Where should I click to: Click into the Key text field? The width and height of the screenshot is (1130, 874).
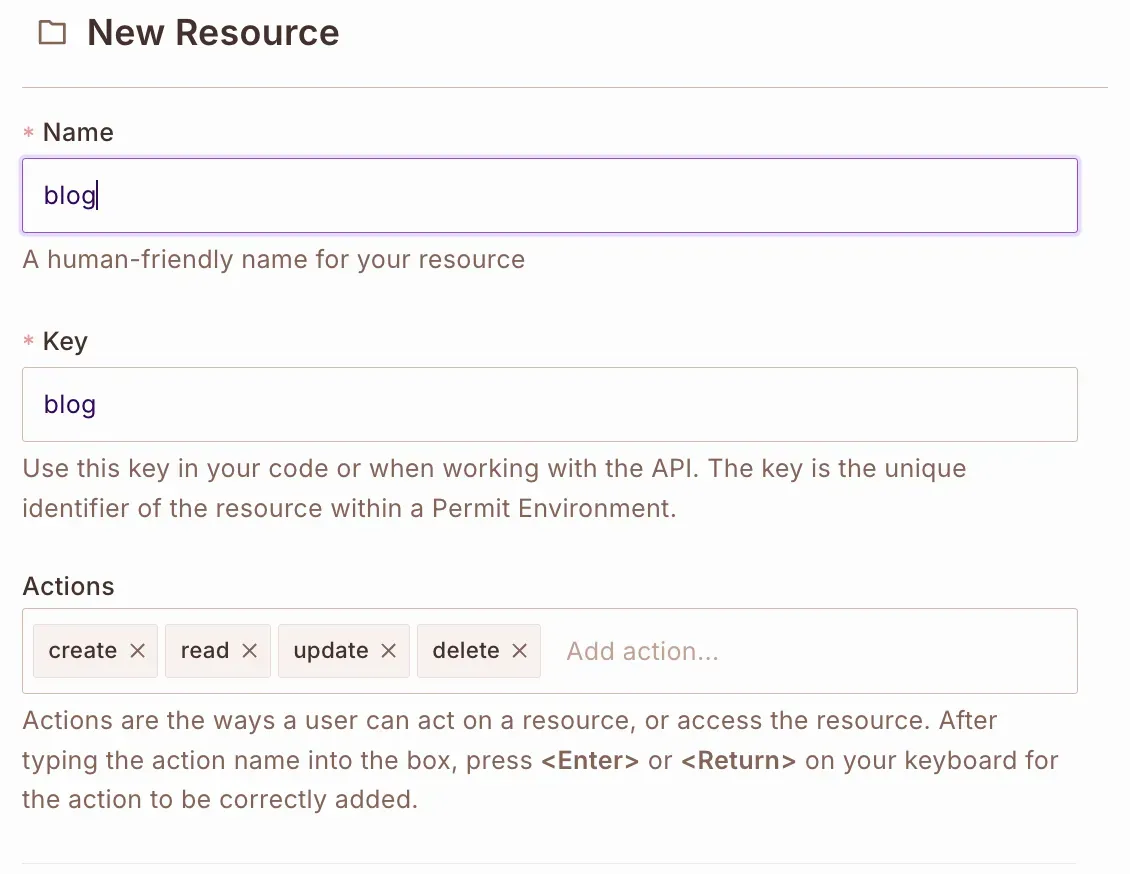pos(550,405)
